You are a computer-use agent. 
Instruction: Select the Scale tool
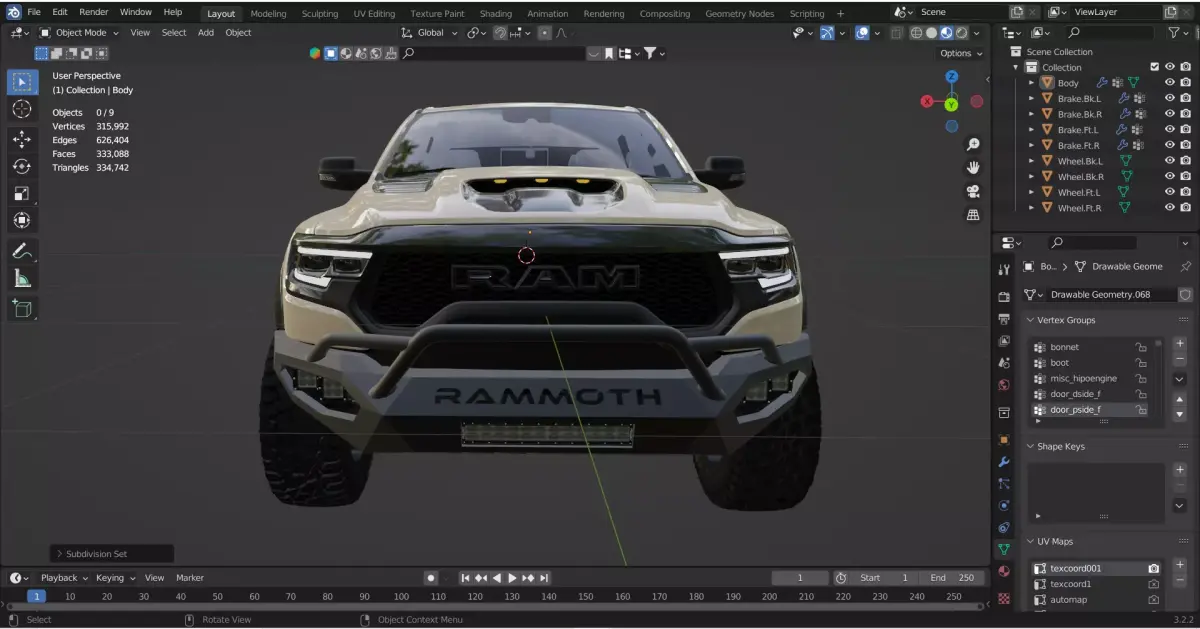point(22,193)
